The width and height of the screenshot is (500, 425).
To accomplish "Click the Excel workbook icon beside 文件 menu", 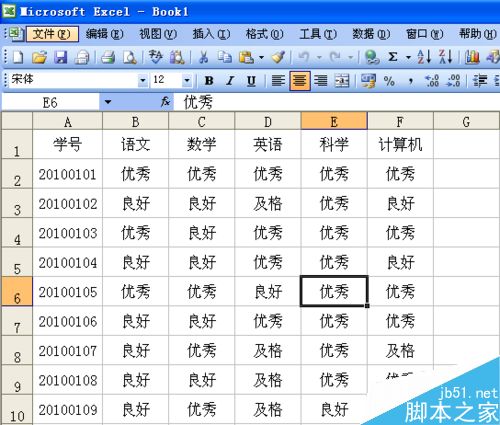I will coord(15,34).
